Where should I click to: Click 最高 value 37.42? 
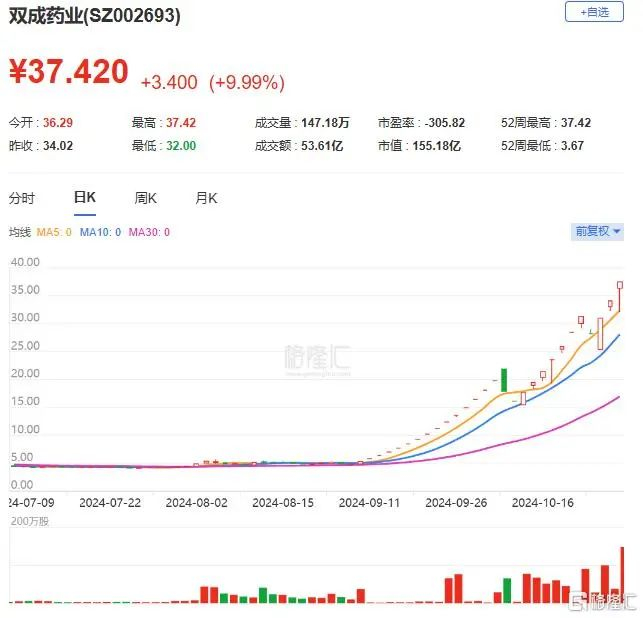point(181,123)
